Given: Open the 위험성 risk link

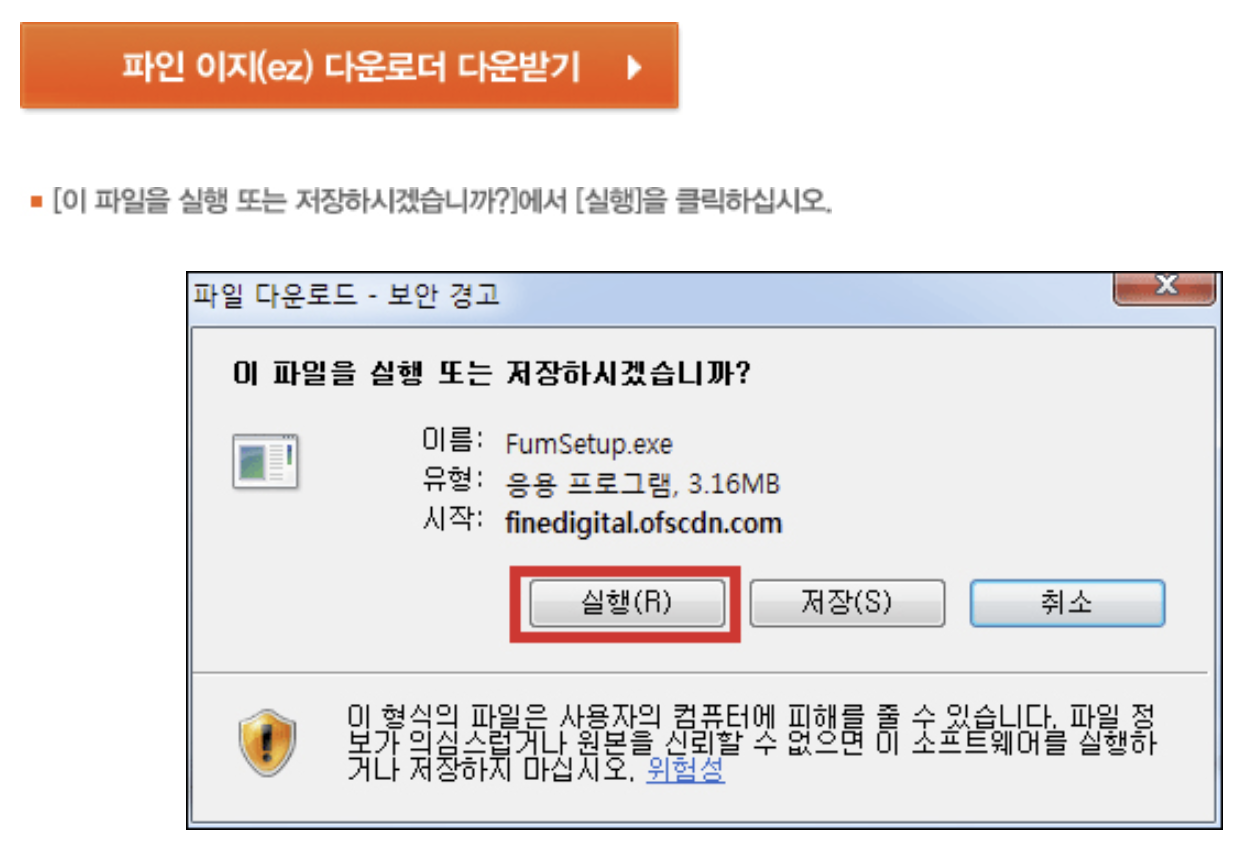Looking at the screenshot, I should pos(685,771).
